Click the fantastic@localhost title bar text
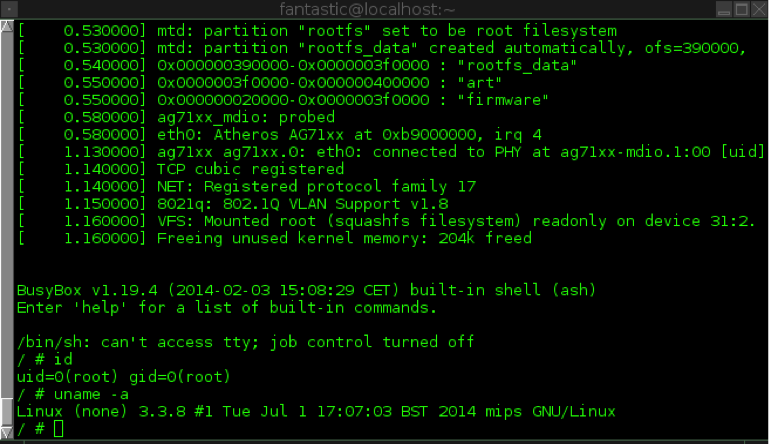The height and width of the screenshot is (445, 769). coord(367,9)
